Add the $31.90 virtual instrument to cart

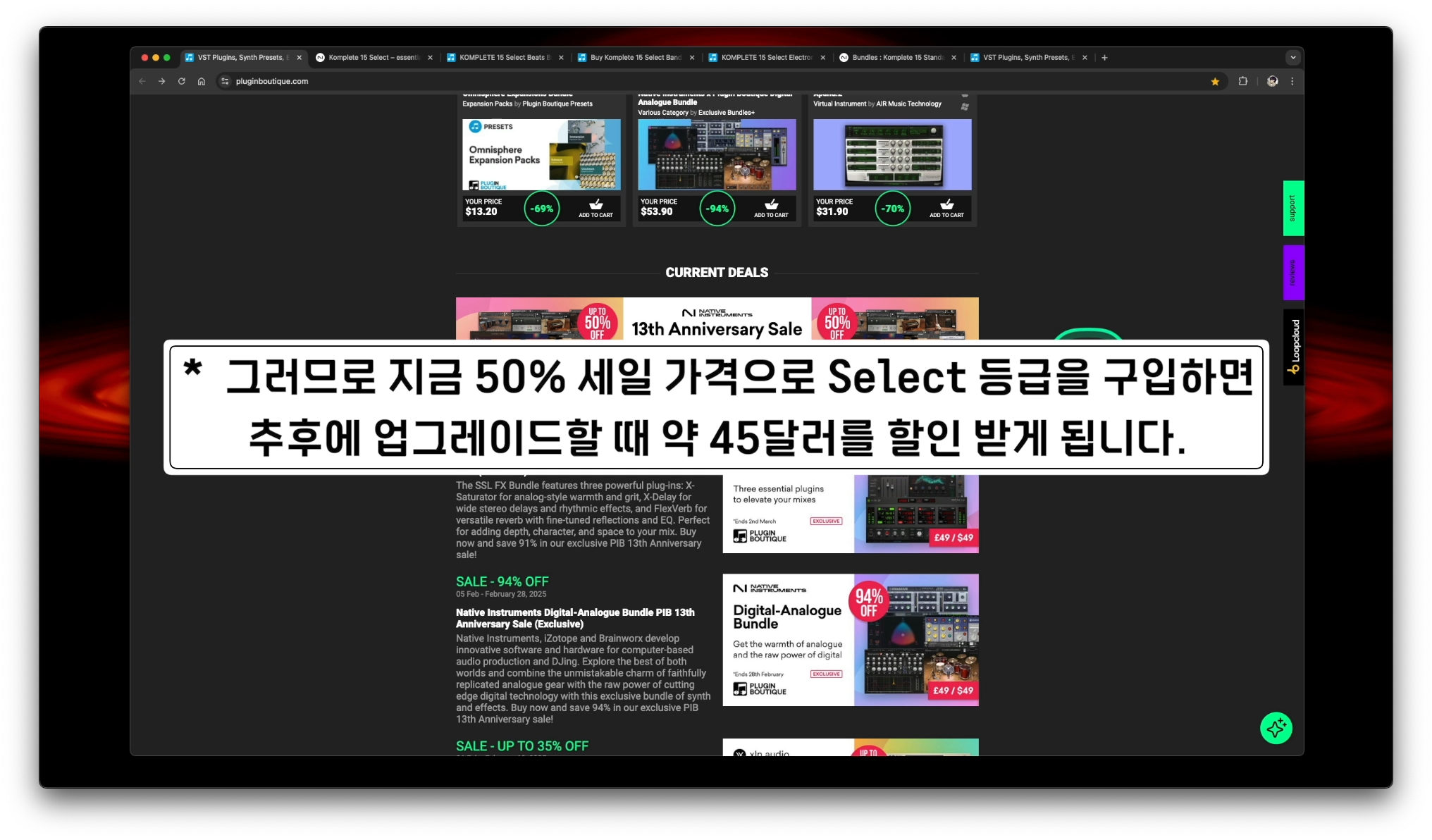(x=946, y=209)
